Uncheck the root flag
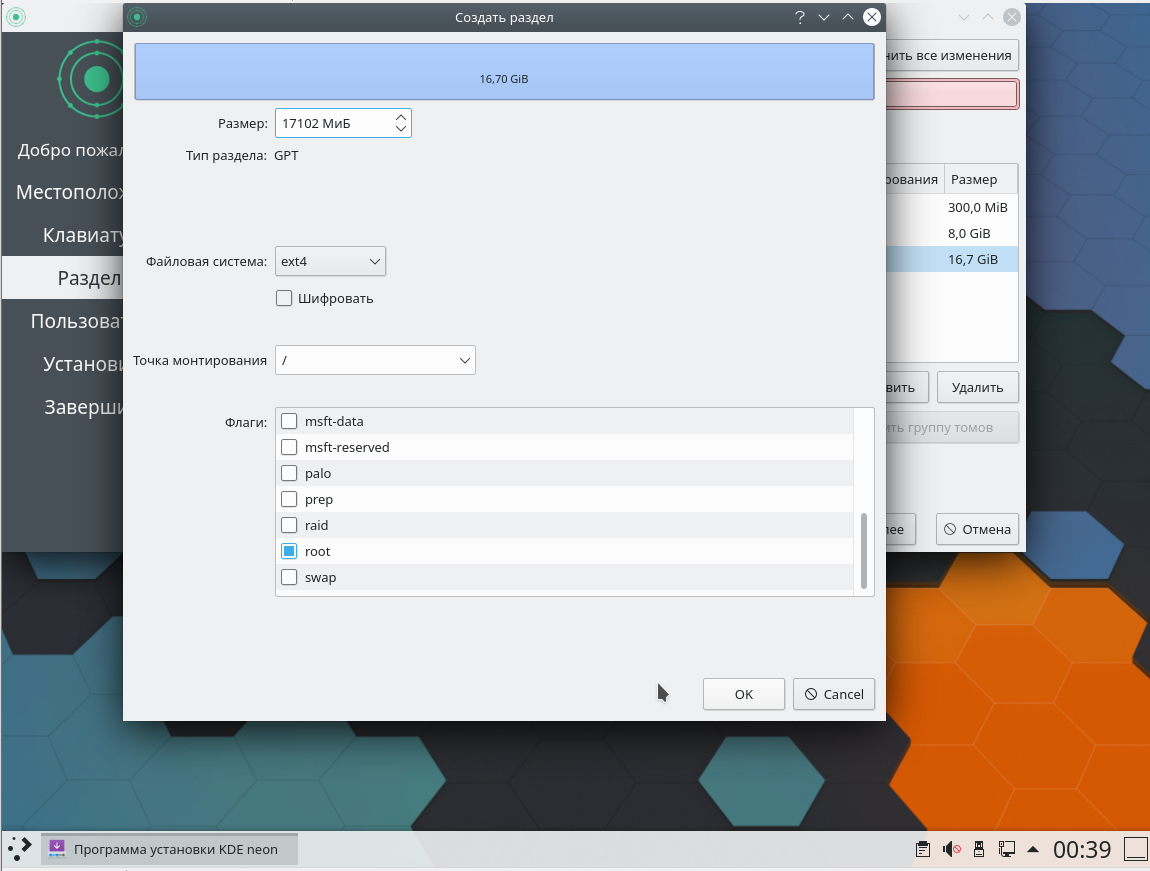The width and height of the screenshot is (1150, 871). tap(289, 551)
